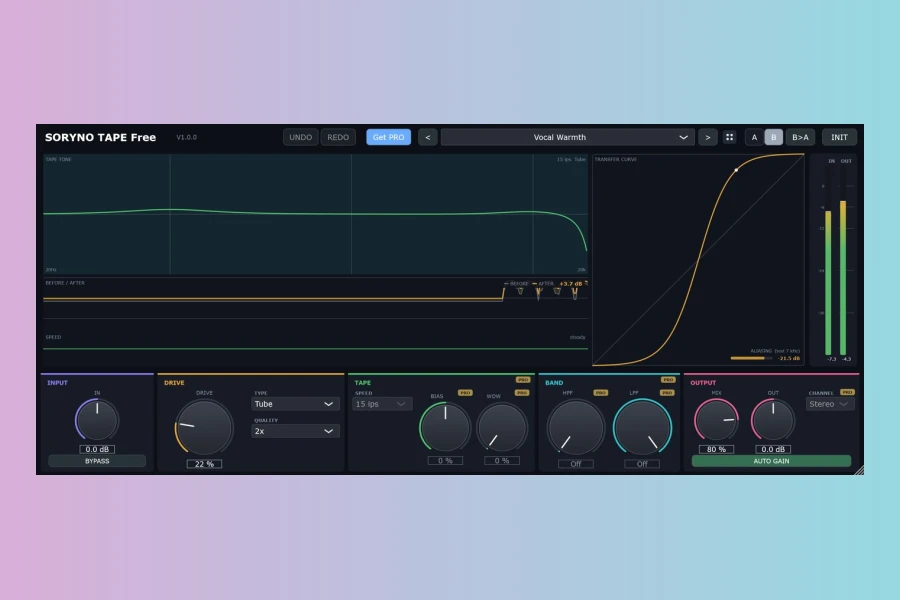Screen dimensions: 900x600
Task: Click the HPF Off value field
Action: click(576, 463)
